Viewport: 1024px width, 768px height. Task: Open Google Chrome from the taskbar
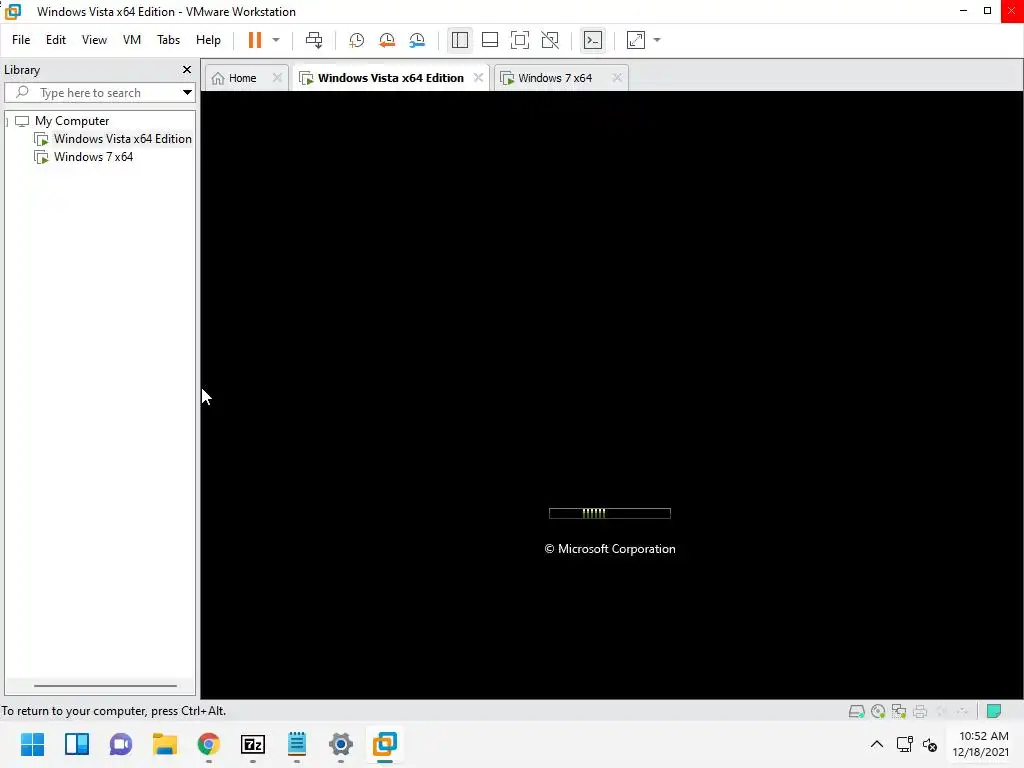pyautogui.click(x=209, y=744)
